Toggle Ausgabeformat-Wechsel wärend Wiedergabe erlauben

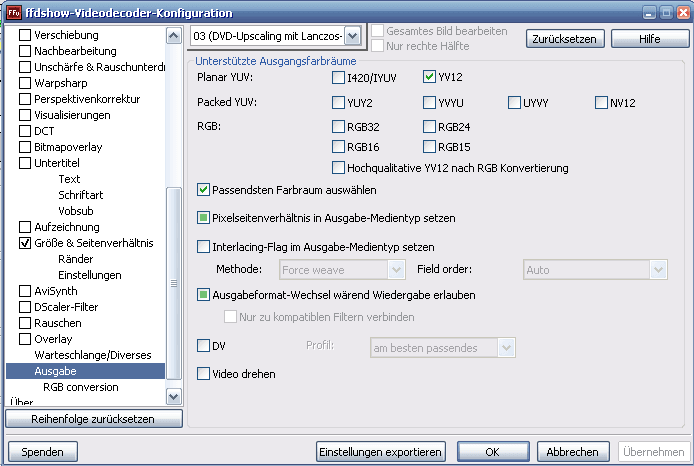click(203, 295)
